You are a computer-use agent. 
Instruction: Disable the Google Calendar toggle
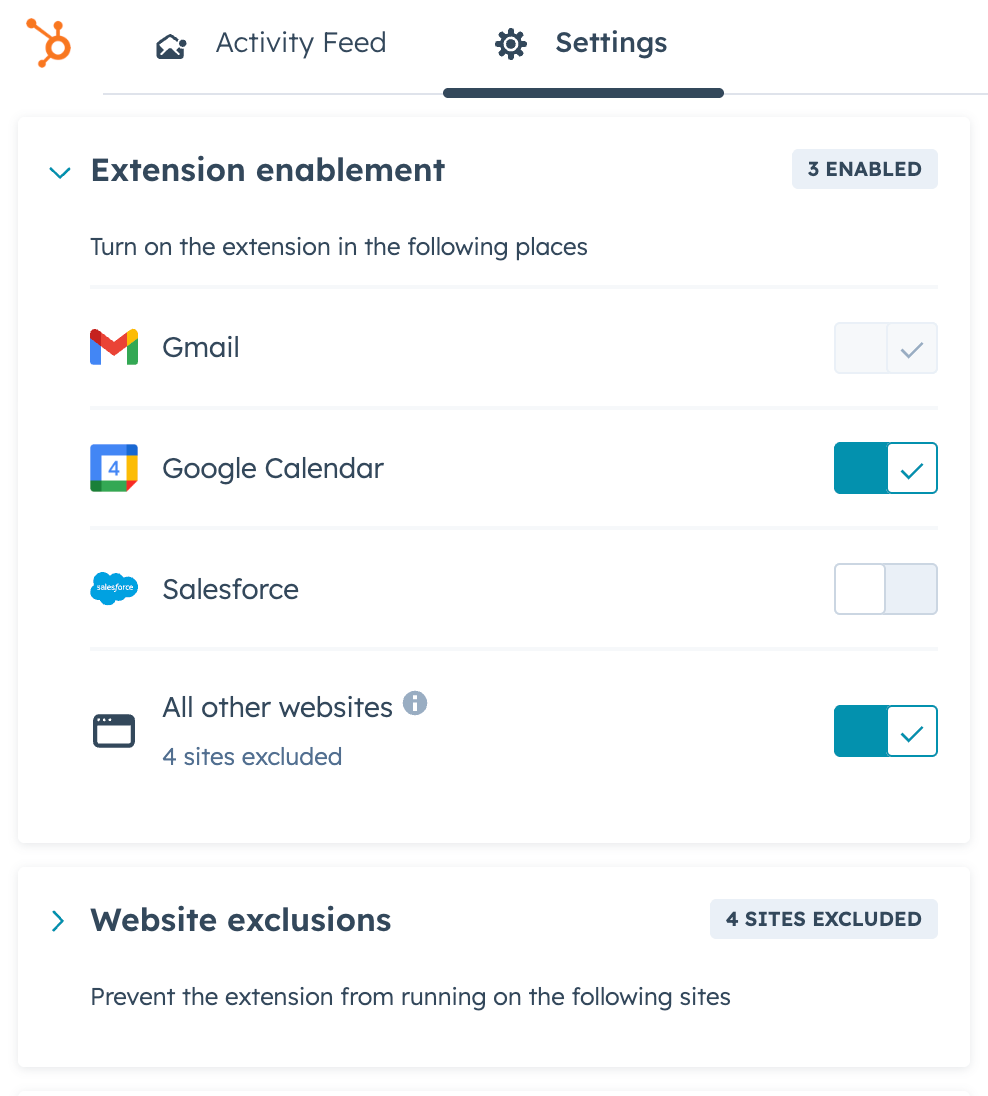(x=885, y=468)
